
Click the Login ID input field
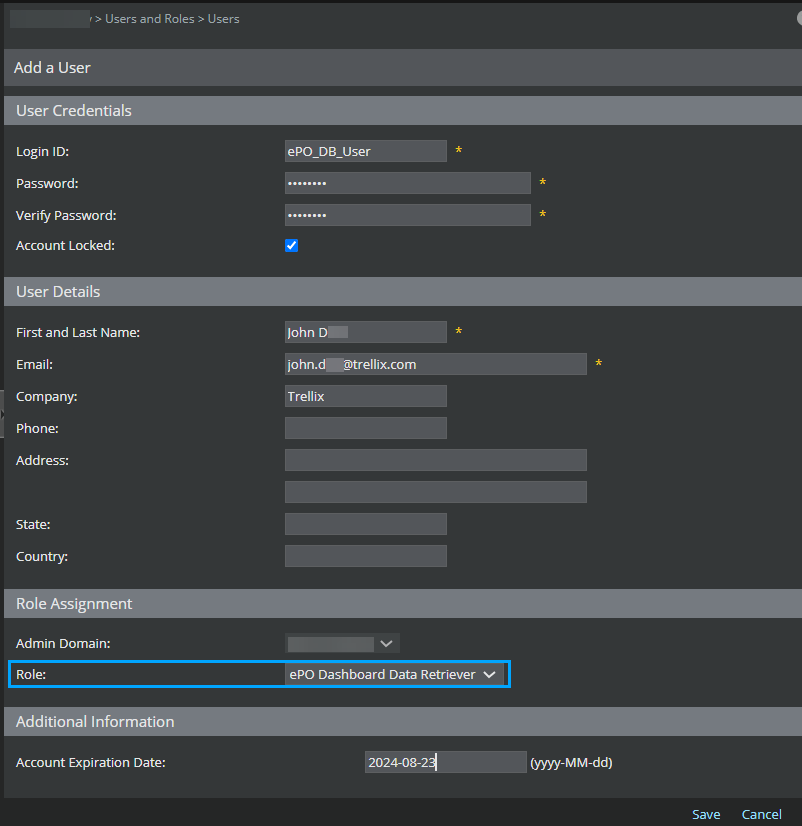(x=366, y=151)
